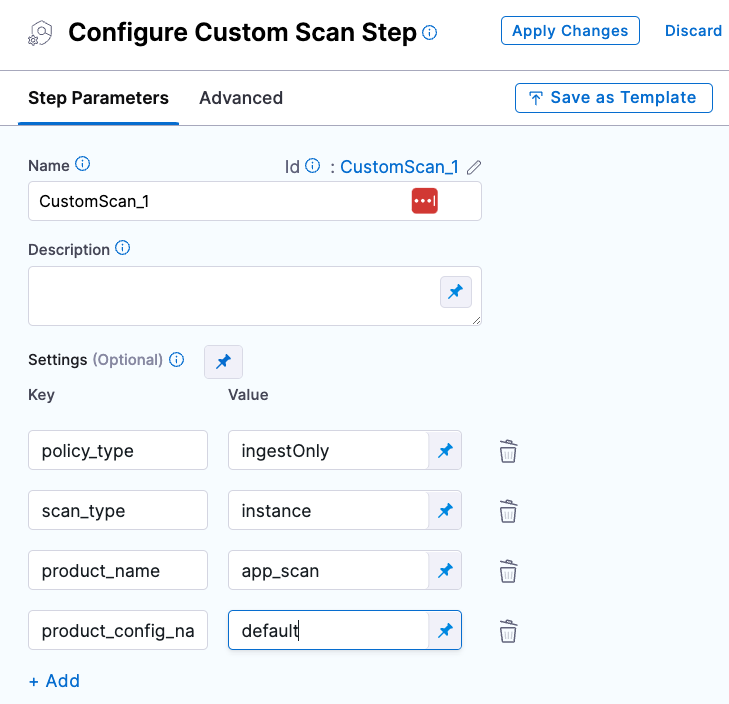Click the pin icon beside ingestOnly value
This screenshot has width=729, height=704.
pyautogui.click(x=445, y=451)
